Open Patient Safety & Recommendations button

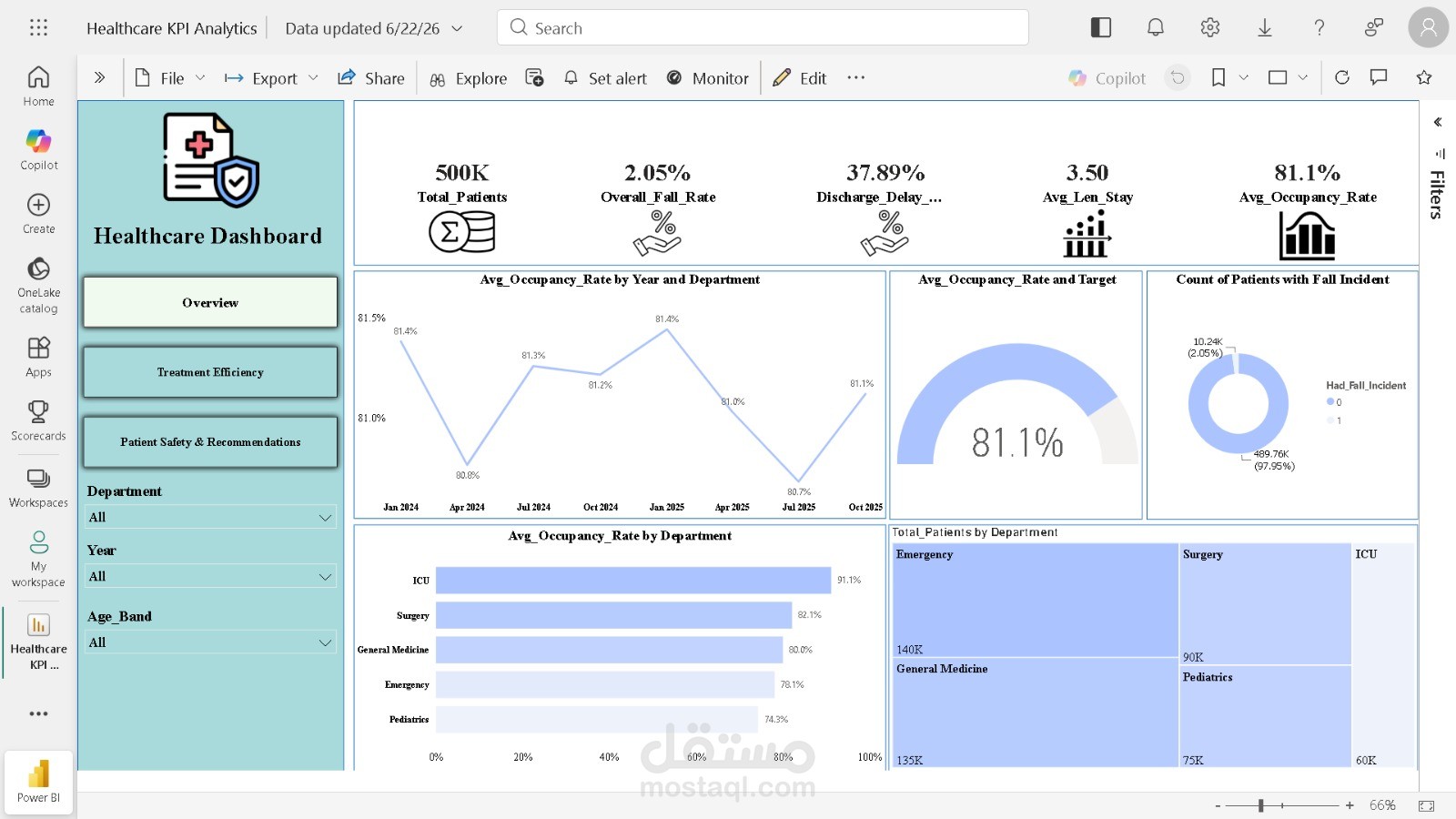[210, 442]
